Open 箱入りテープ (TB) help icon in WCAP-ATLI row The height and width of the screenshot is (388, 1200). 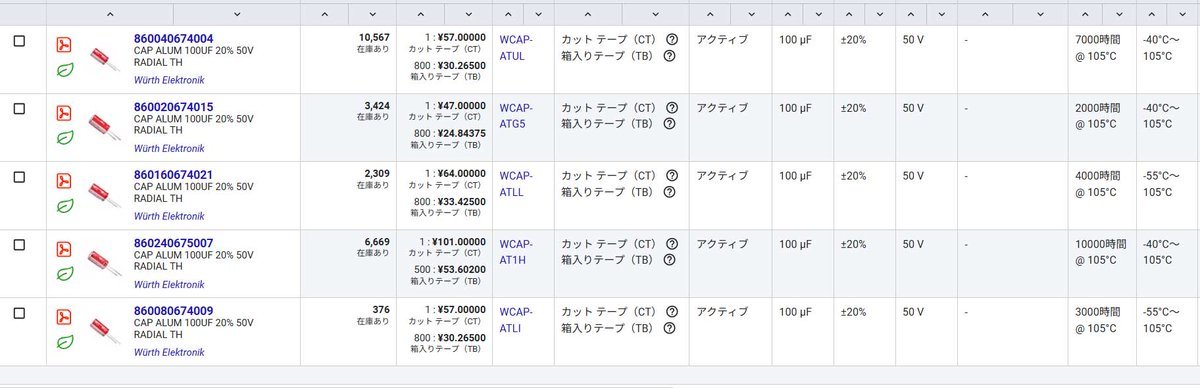(x=671, y=328)
